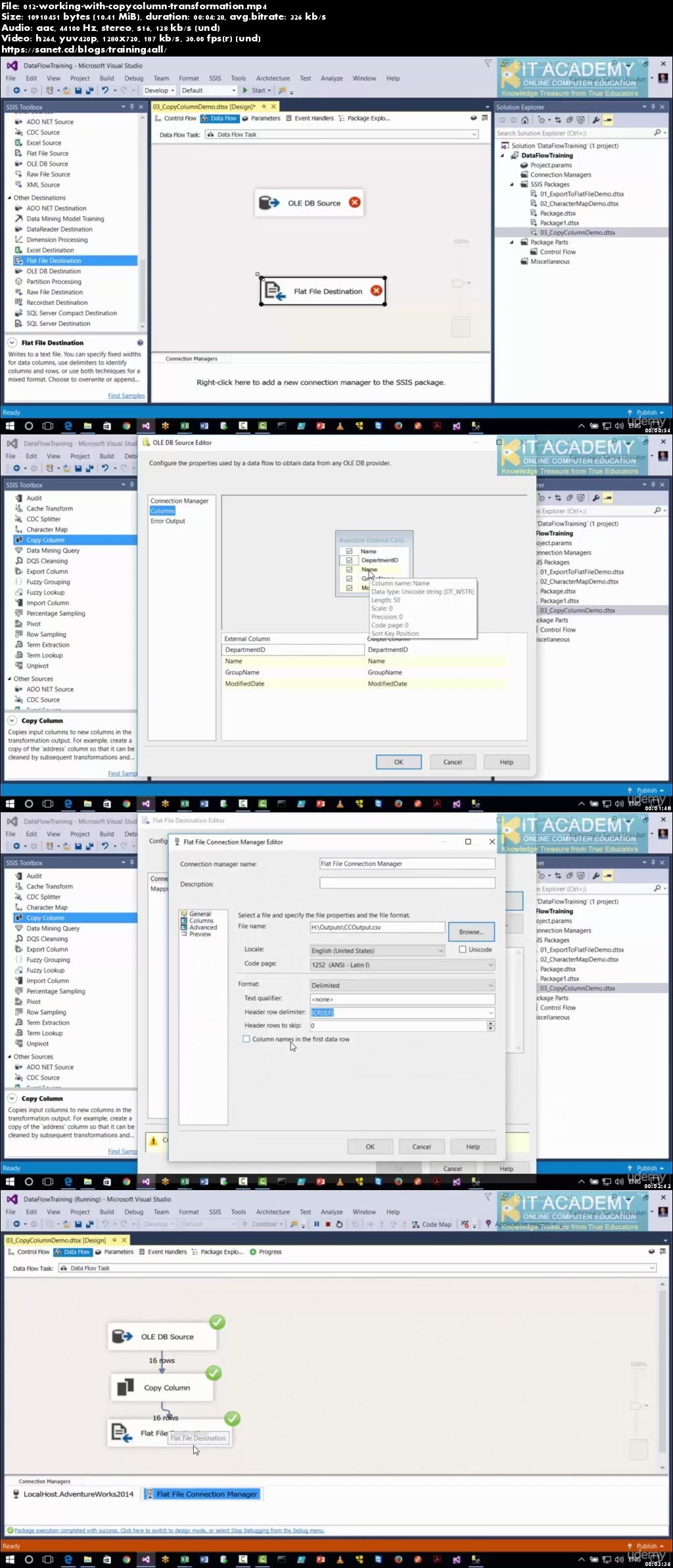
Task: Click red error icon on OLE DB Source
Action: (355, 202)
